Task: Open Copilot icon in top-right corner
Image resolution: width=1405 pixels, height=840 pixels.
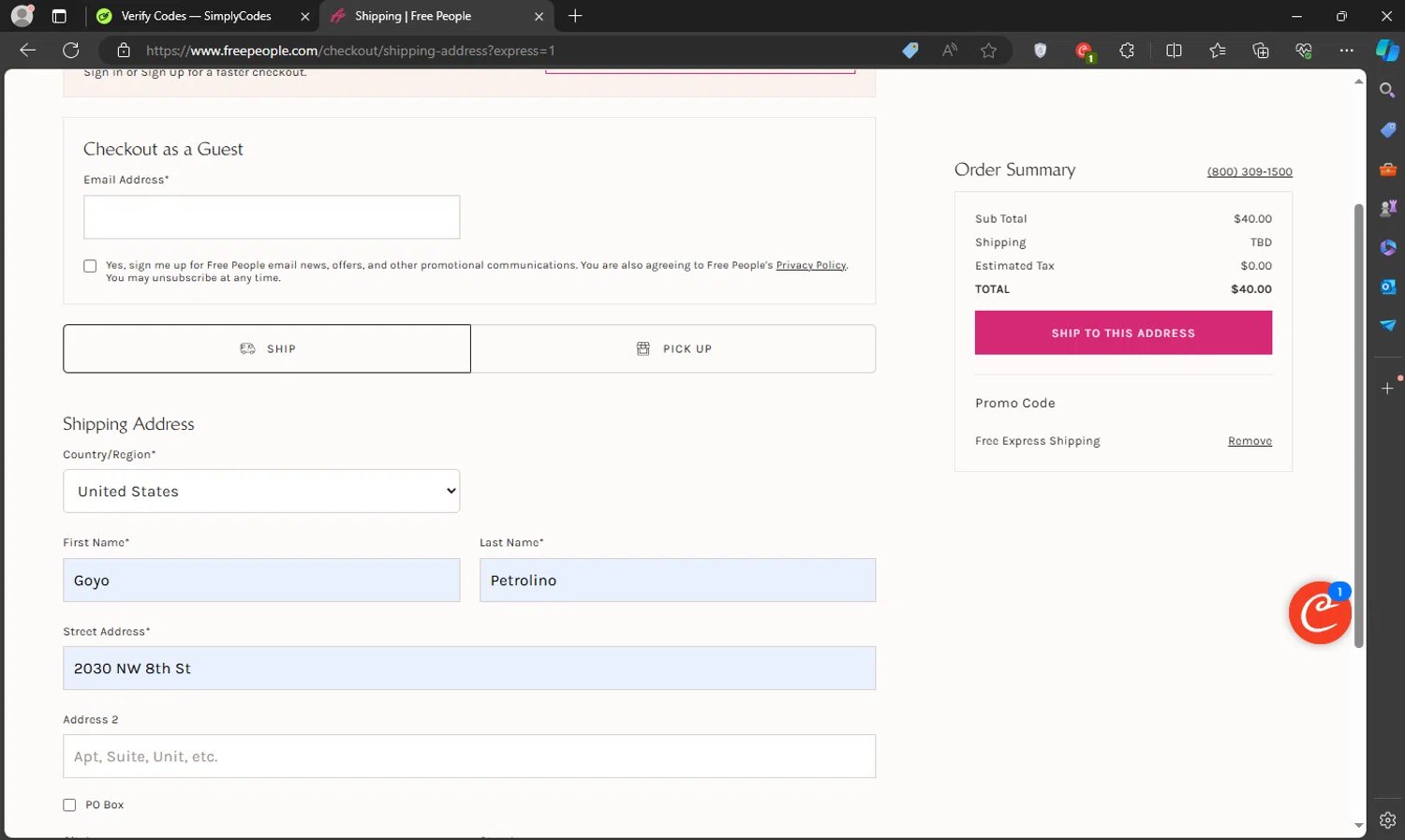Action: pos(1387,51)
